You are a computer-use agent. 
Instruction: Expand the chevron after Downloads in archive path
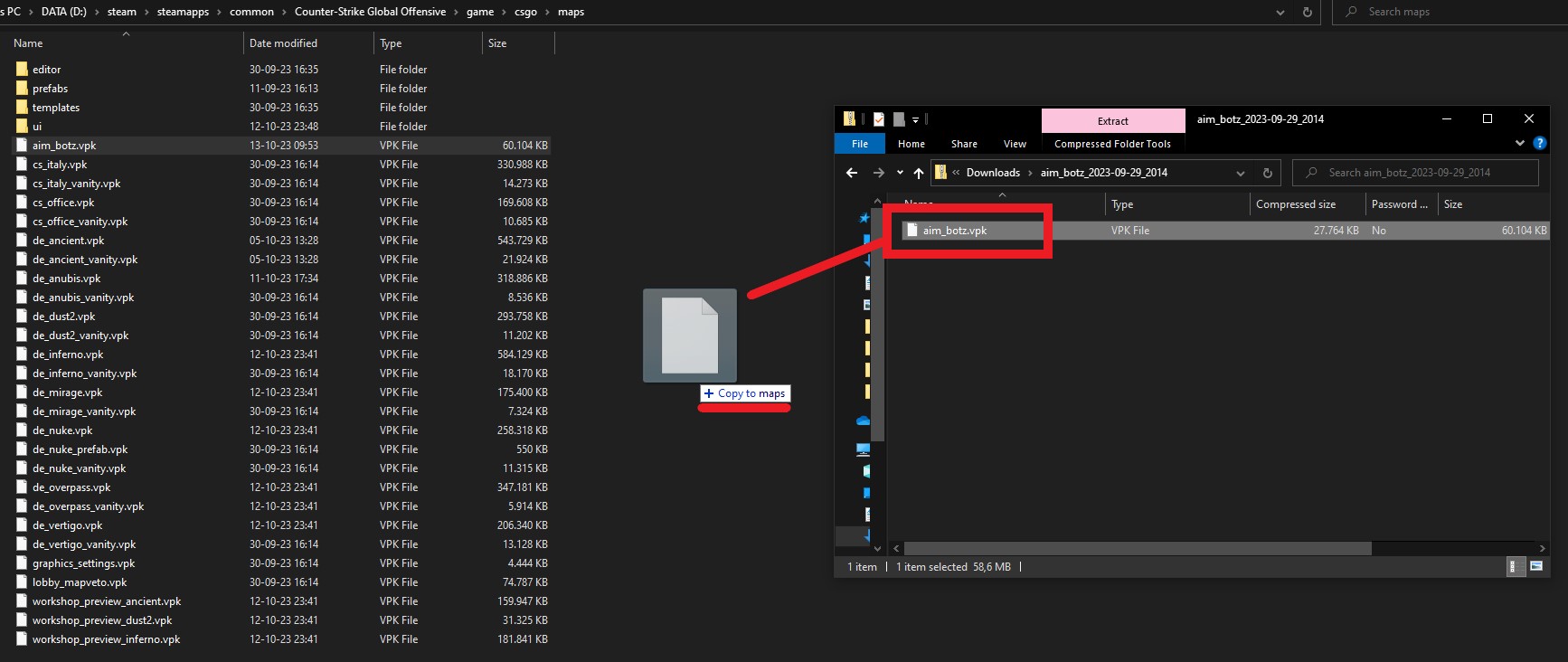[1029, 173]
